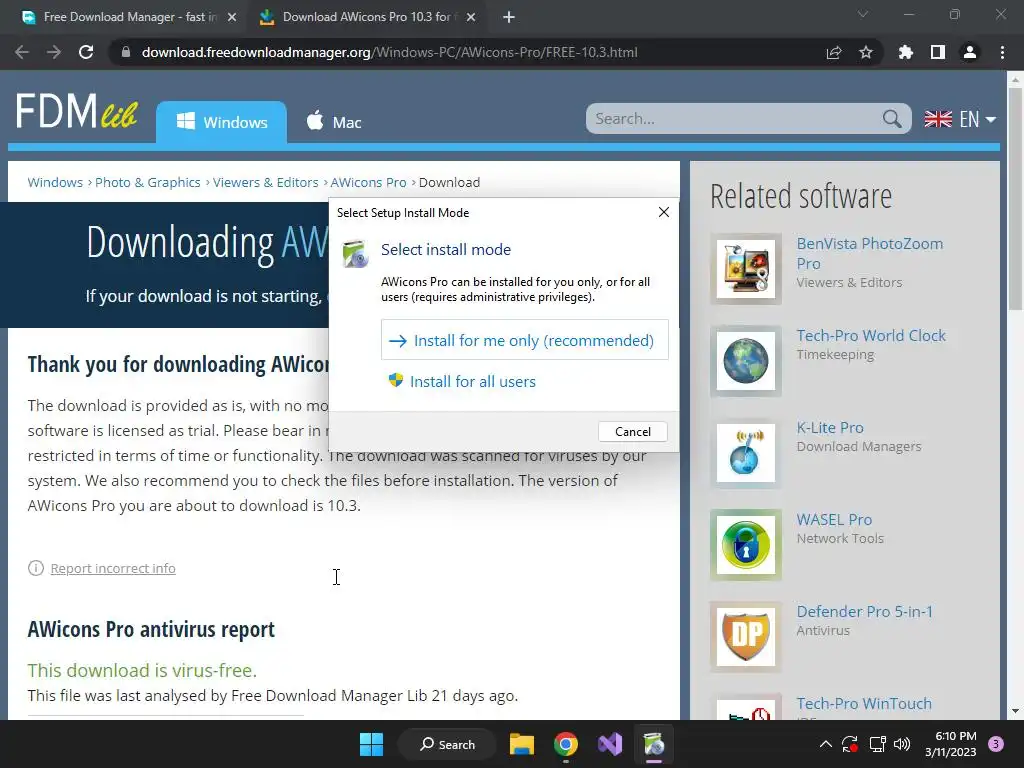
Task: Click the Tech-Pro World Clock globe thumbnail
Action: tap(746, 361)
